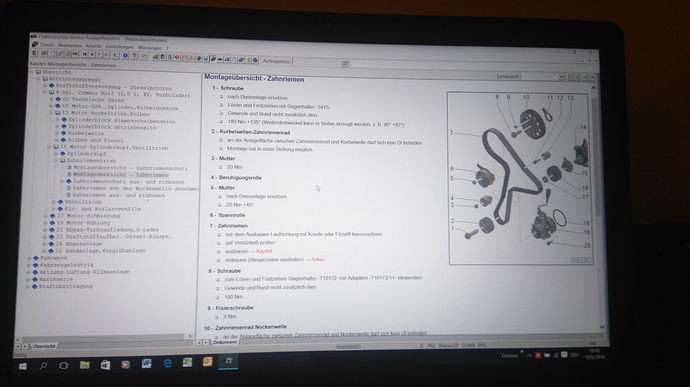The image size is (690, 387).
Task: Click in the Auftragsnotiz input field
Action: pos(320,63)
